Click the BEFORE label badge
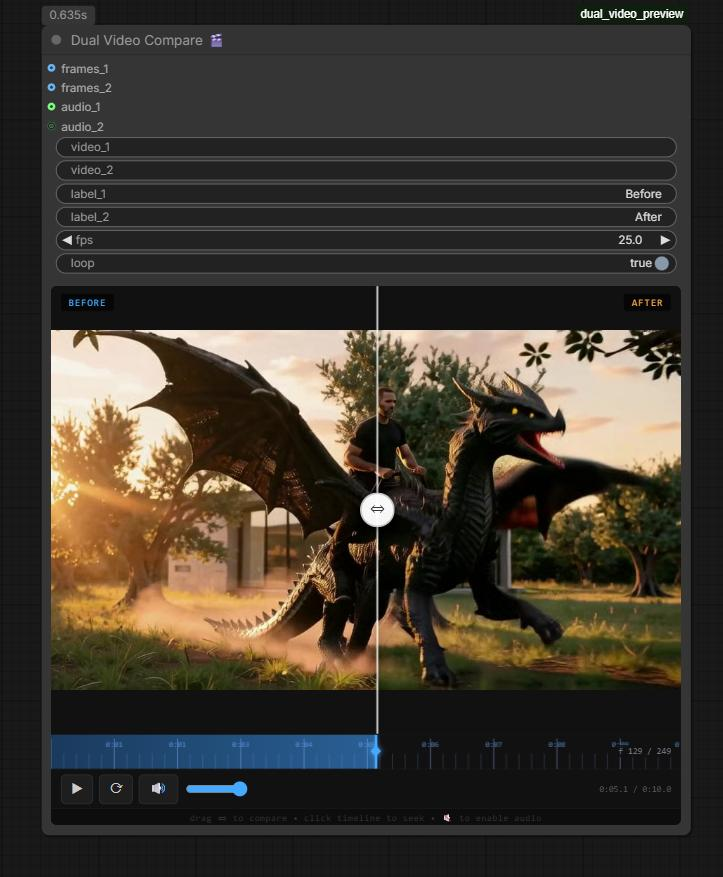This screenshot has height=877, width=723. click(87, 303)
